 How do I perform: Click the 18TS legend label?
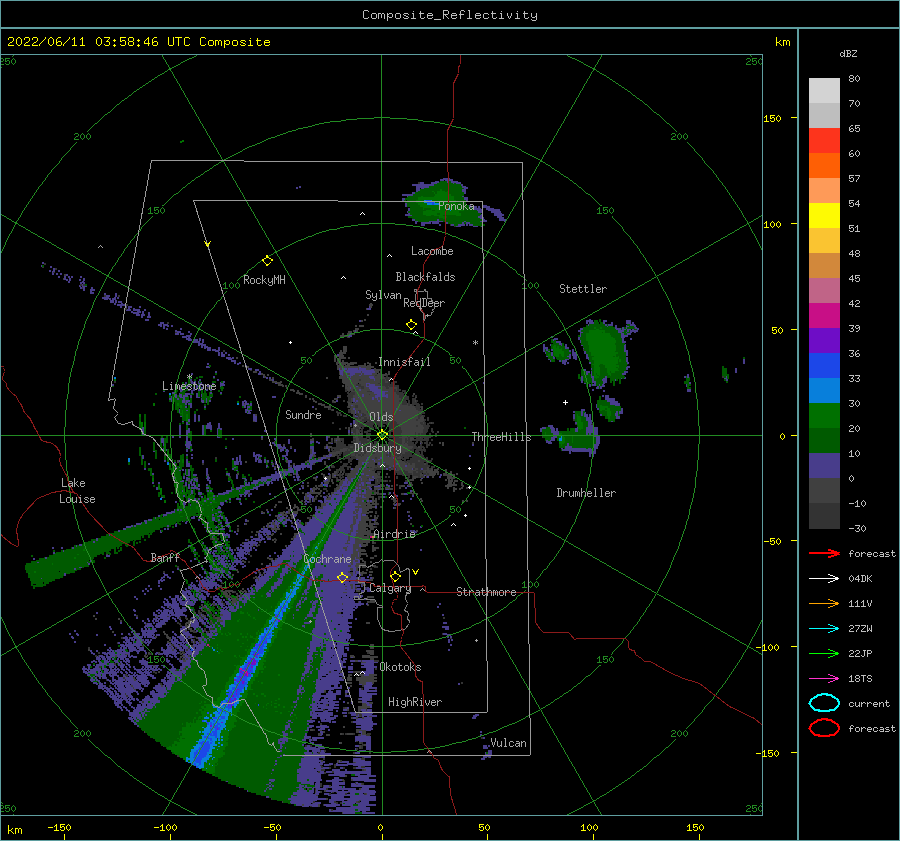click(x=860, y=679)
